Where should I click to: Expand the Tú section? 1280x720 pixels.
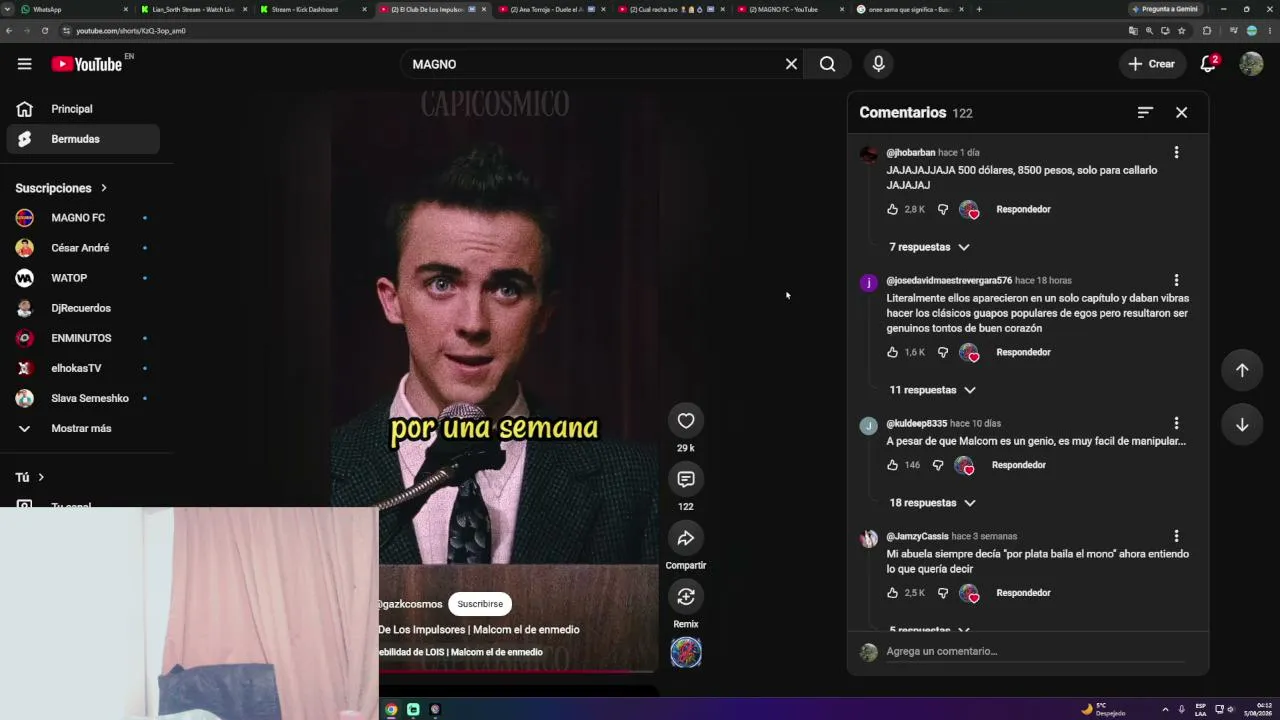[30, 477]
